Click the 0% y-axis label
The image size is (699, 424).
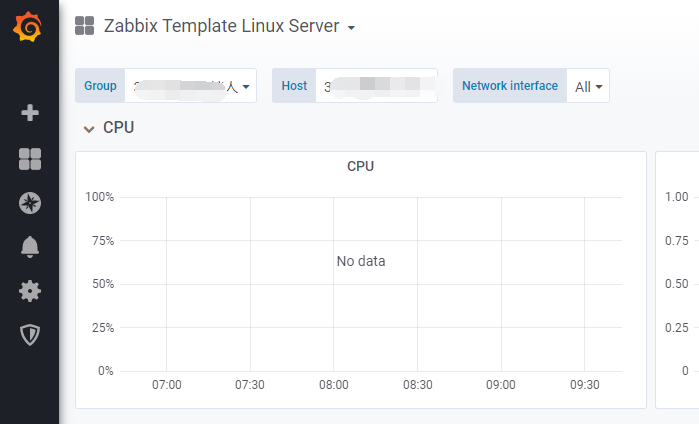106,371
